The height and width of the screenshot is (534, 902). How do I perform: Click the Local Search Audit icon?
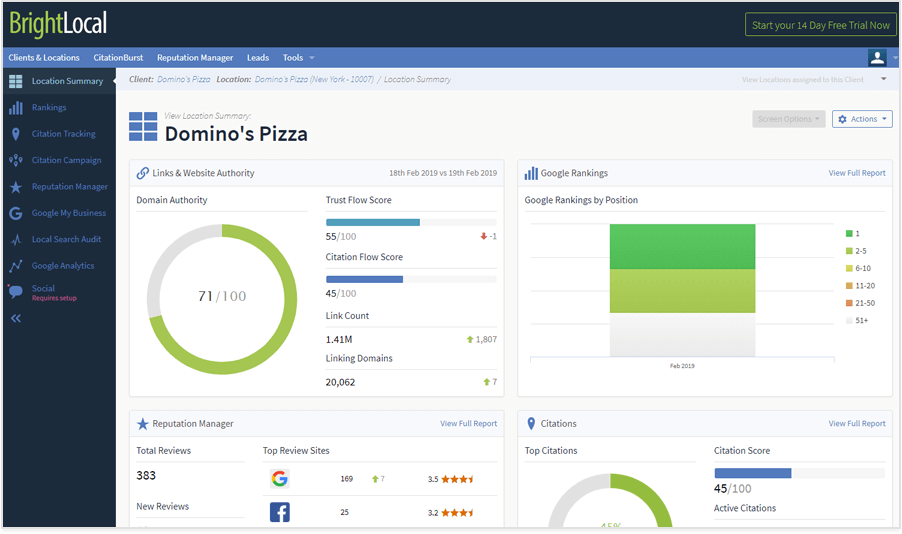pos(15,240)
